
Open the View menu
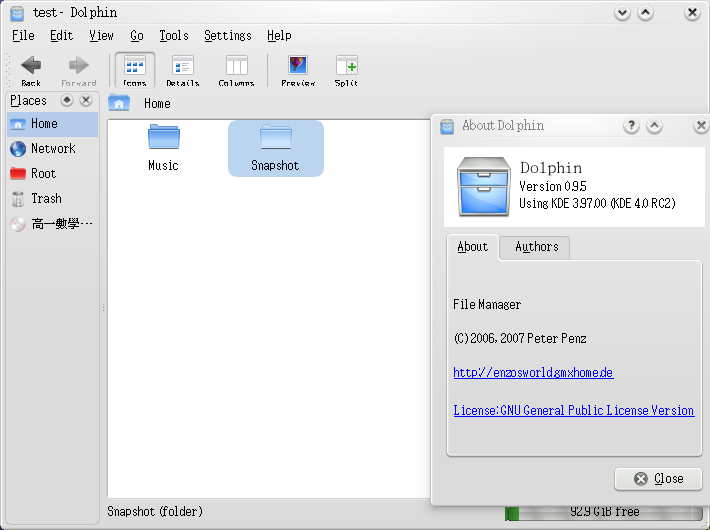tap(101, 35)
